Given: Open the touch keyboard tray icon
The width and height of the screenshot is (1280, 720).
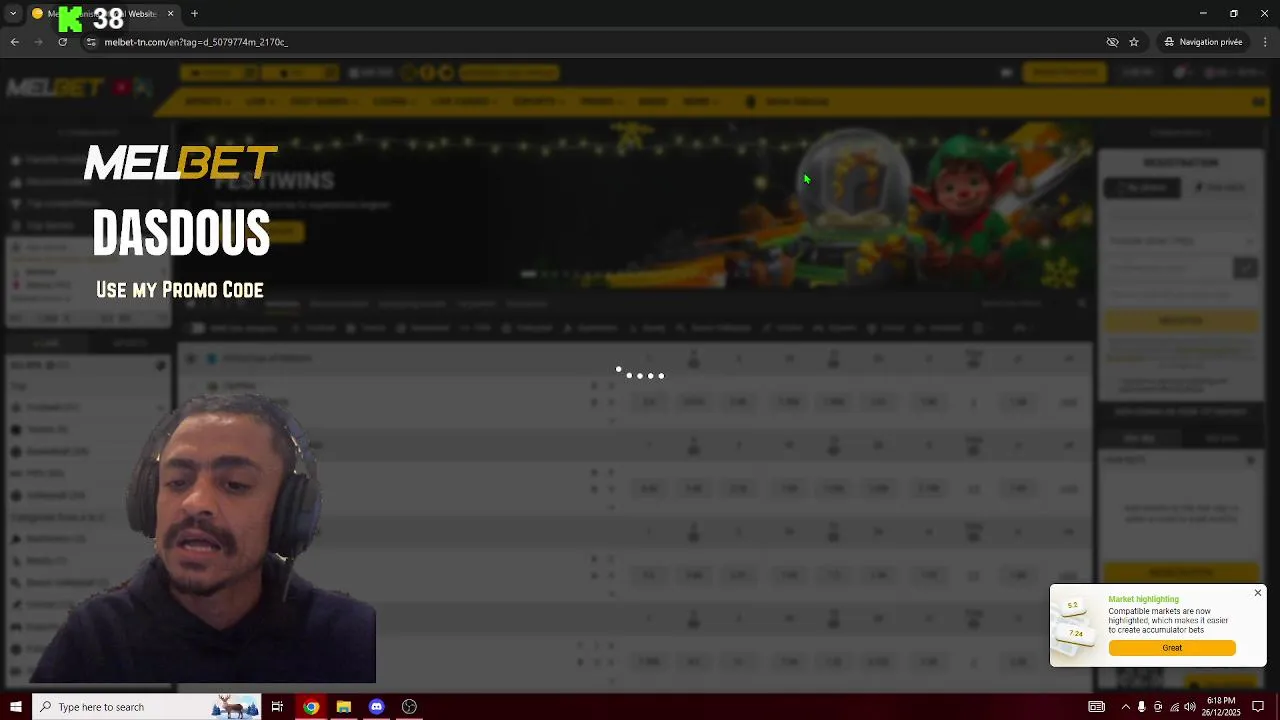Looking at the screenshot, I should coord(1096,707).
